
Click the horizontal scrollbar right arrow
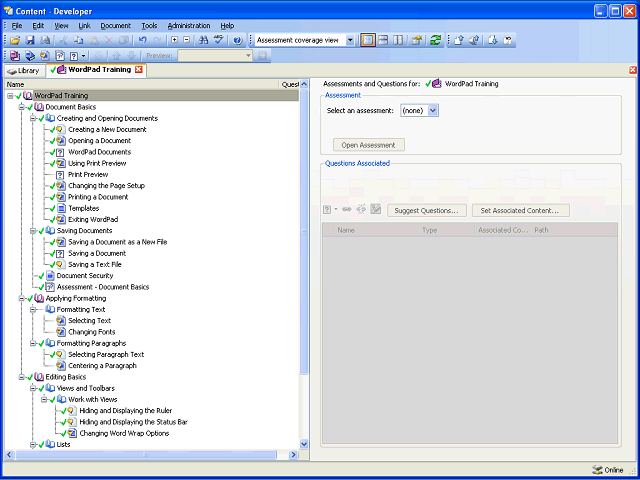(293, 455)
